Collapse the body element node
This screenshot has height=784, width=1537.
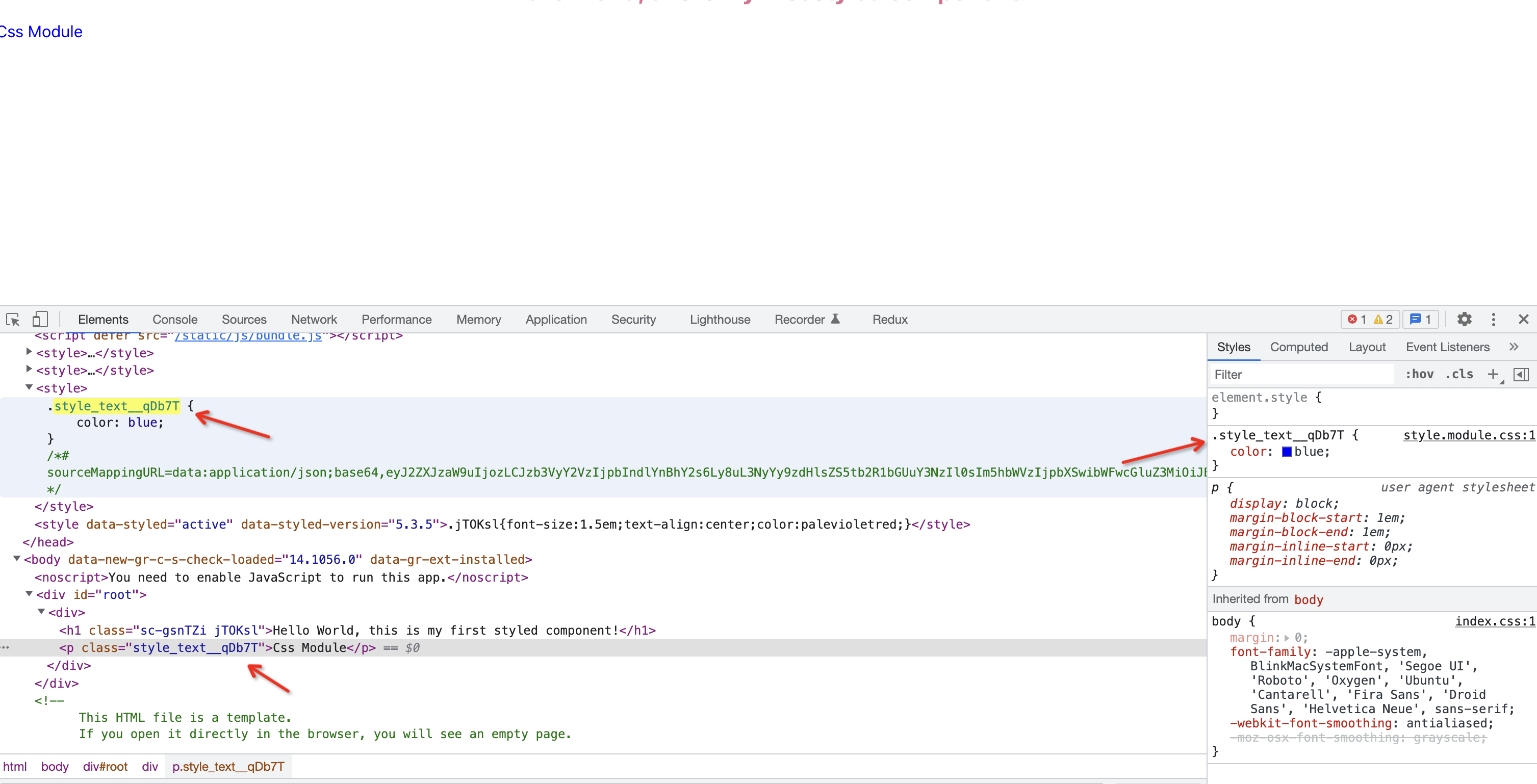click(x=17, y=559)
